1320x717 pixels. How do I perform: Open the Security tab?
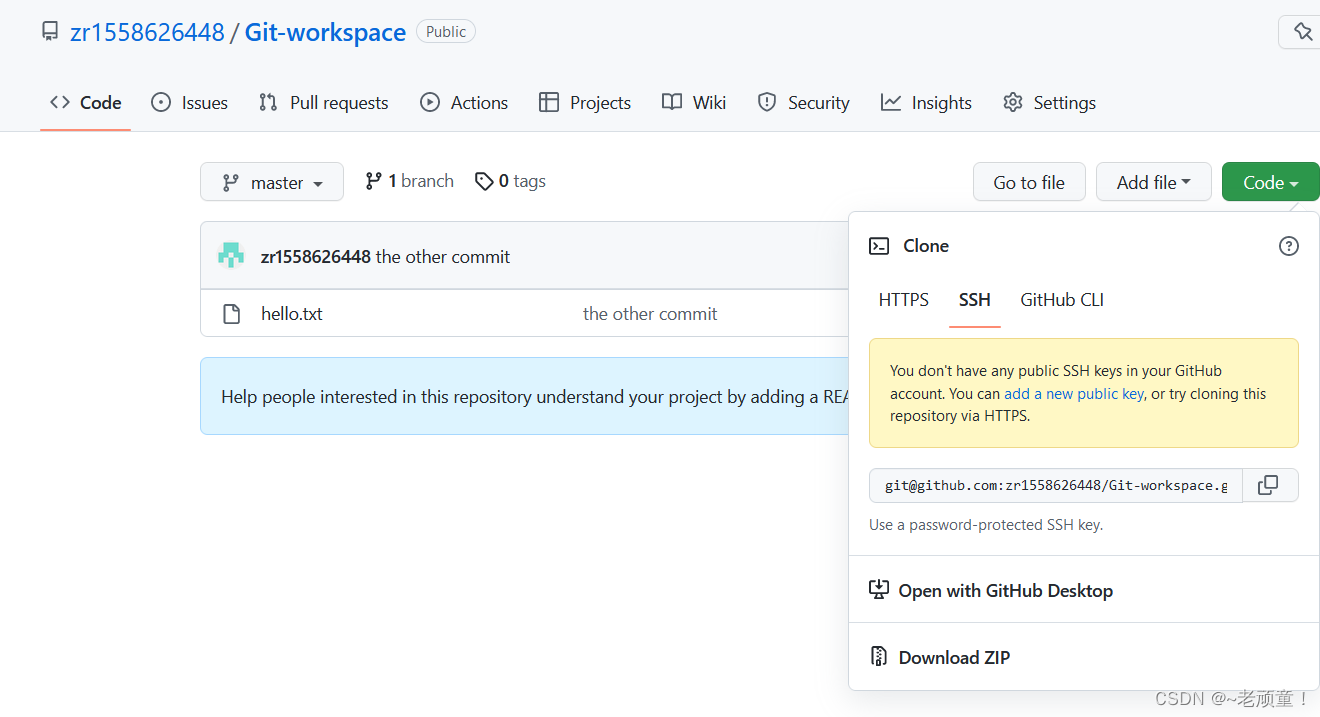[x=803, y=102]
